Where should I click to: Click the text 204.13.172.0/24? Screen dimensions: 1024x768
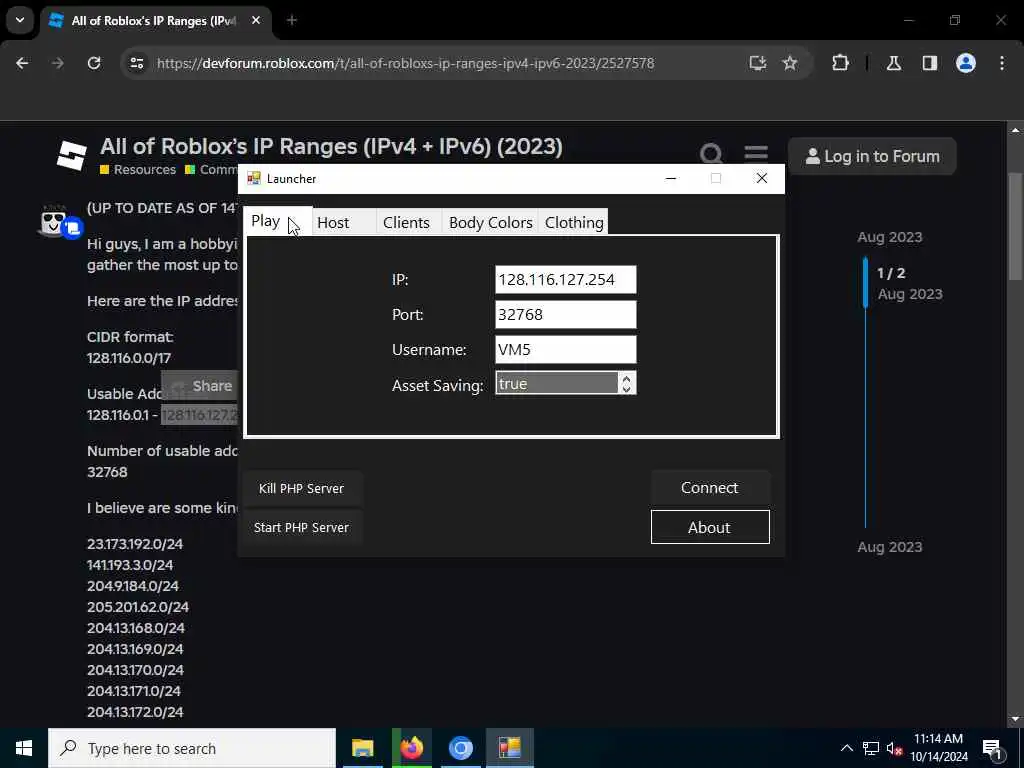(x=135, y=712)
